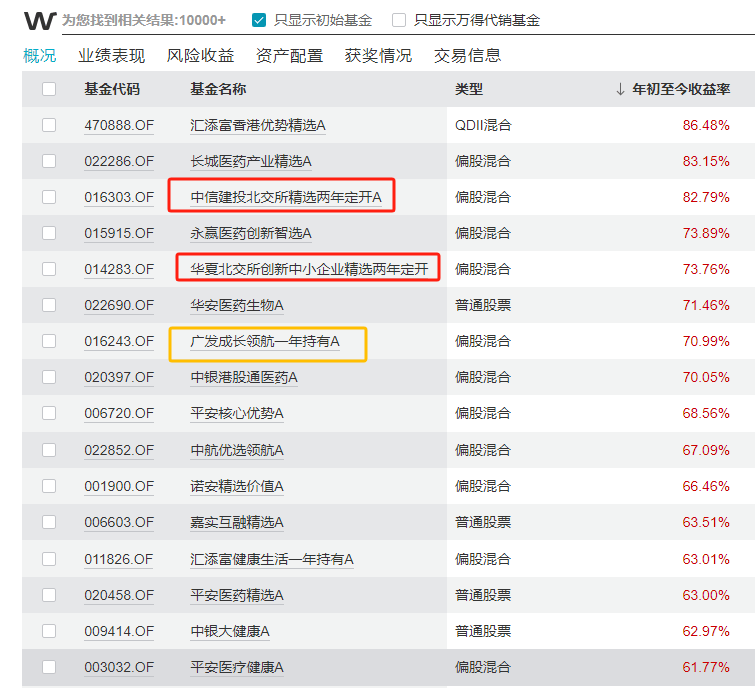Click the 基金名称 column header
Viewport: 755px width, 688px height.
[x=218, y=89]
